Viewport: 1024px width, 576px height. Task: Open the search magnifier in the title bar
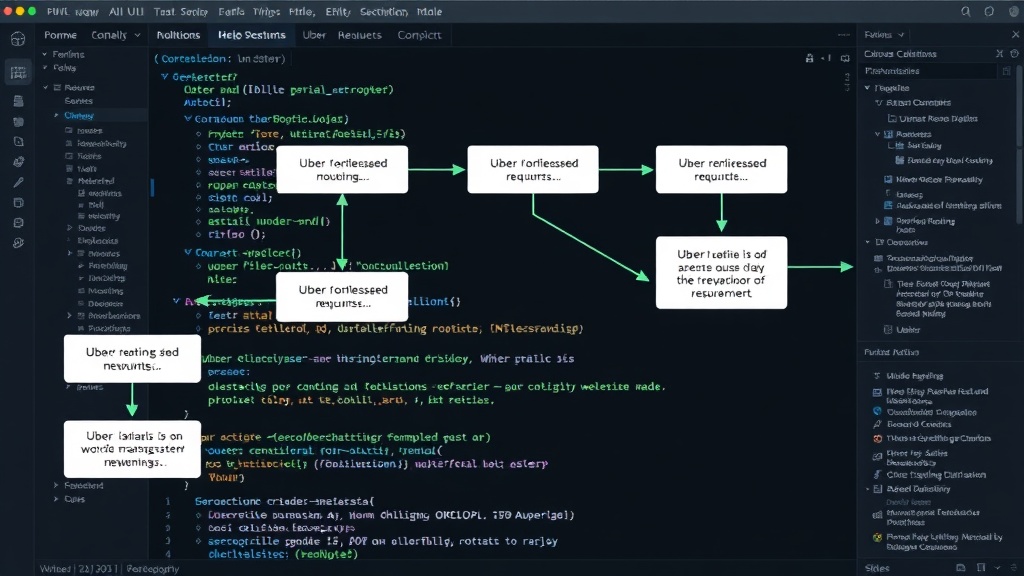(965, 12)
